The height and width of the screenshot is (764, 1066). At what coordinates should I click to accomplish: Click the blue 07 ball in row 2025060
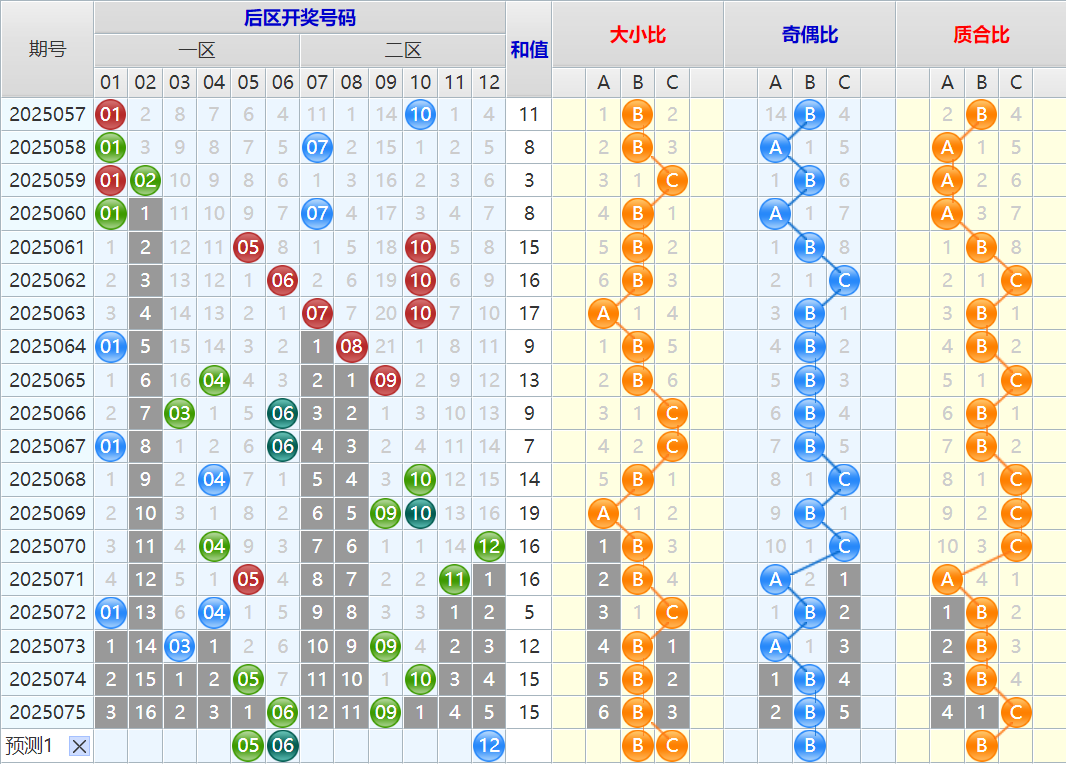[317, 213]
